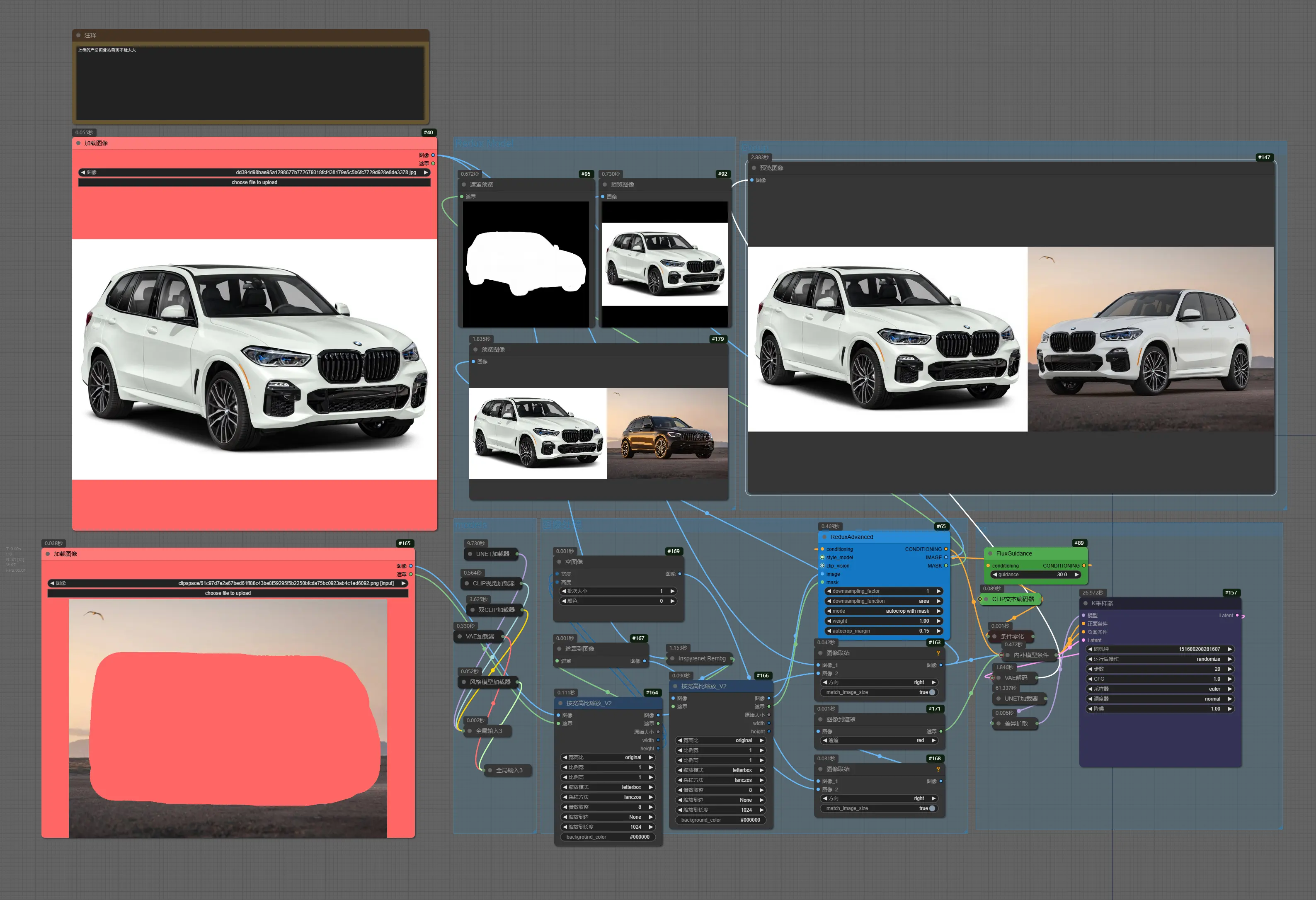Open the mode dropdown showing autocrop with mask
1316x900 pixels.
tap(883, 611)
